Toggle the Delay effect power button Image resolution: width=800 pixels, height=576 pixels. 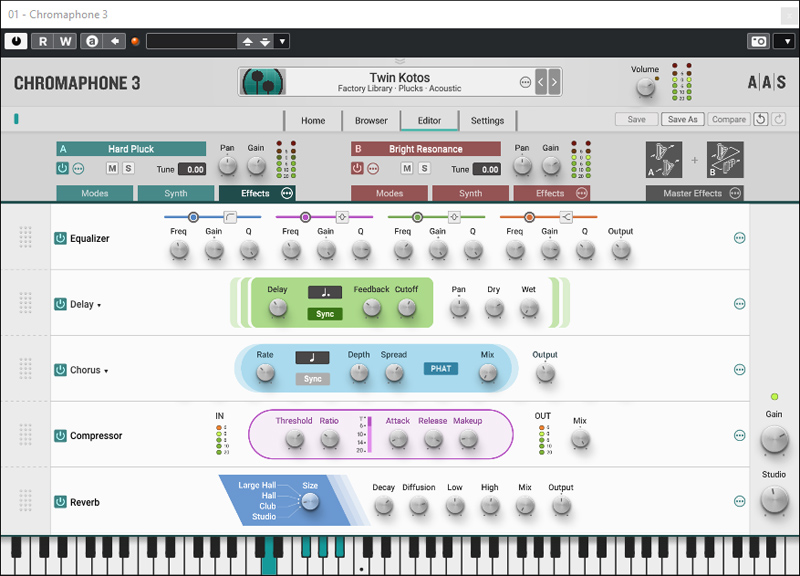coord(60,304)
